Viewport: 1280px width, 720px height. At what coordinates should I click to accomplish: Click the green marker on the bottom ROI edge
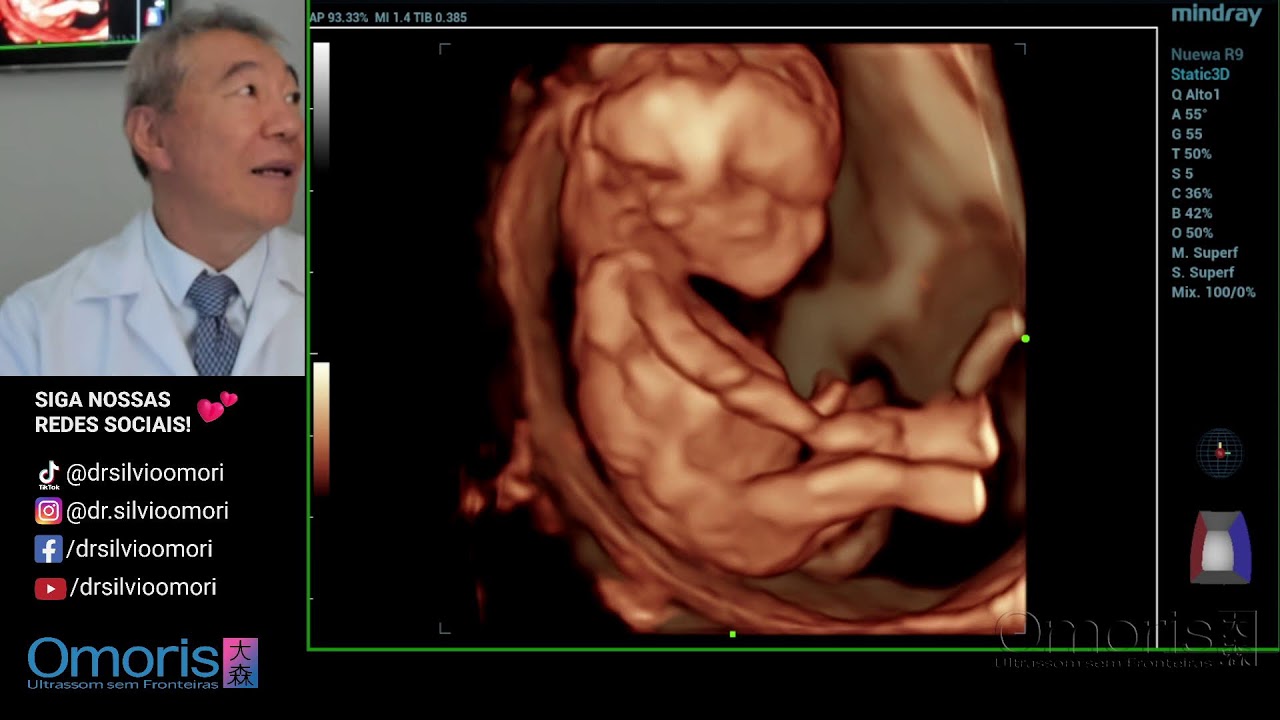tap(733, 634)
